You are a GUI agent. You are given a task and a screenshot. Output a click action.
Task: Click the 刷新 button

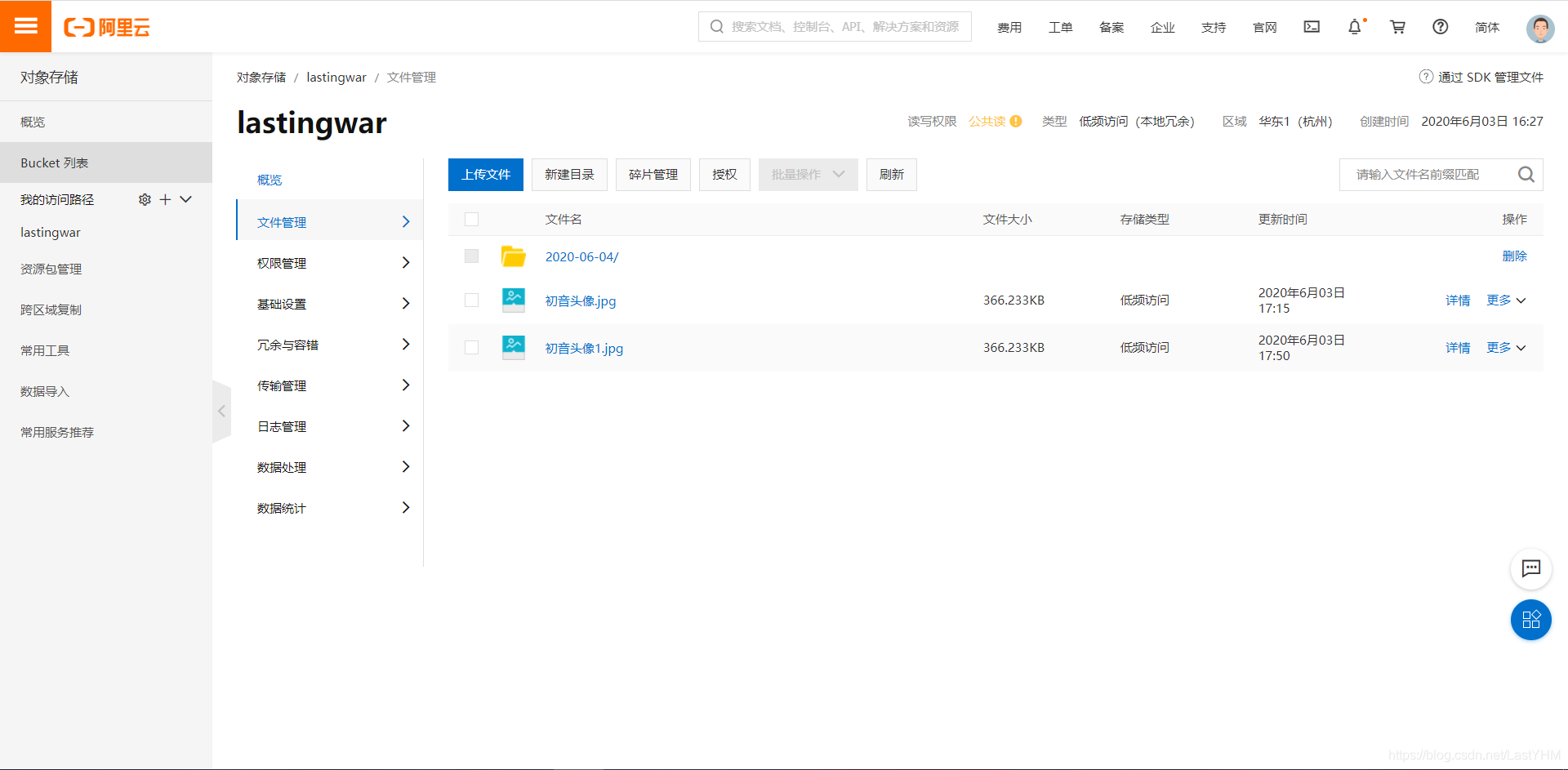pyautogui.click(x=892, y=175)
